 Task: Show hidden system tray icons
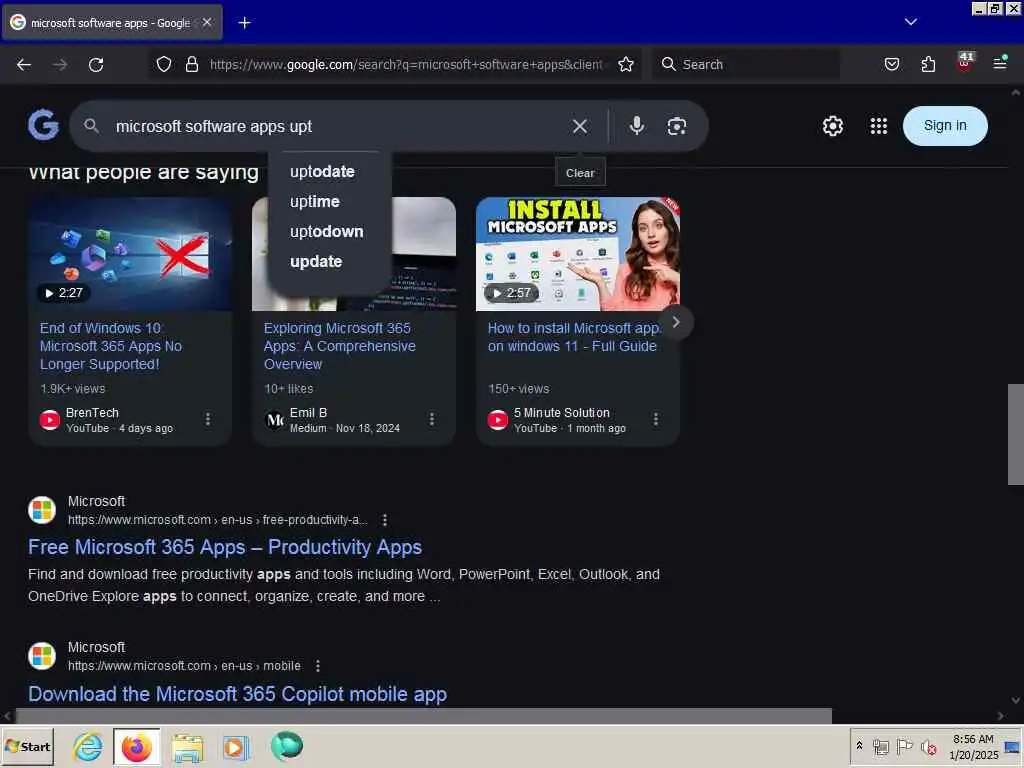(x=859, y=746)
